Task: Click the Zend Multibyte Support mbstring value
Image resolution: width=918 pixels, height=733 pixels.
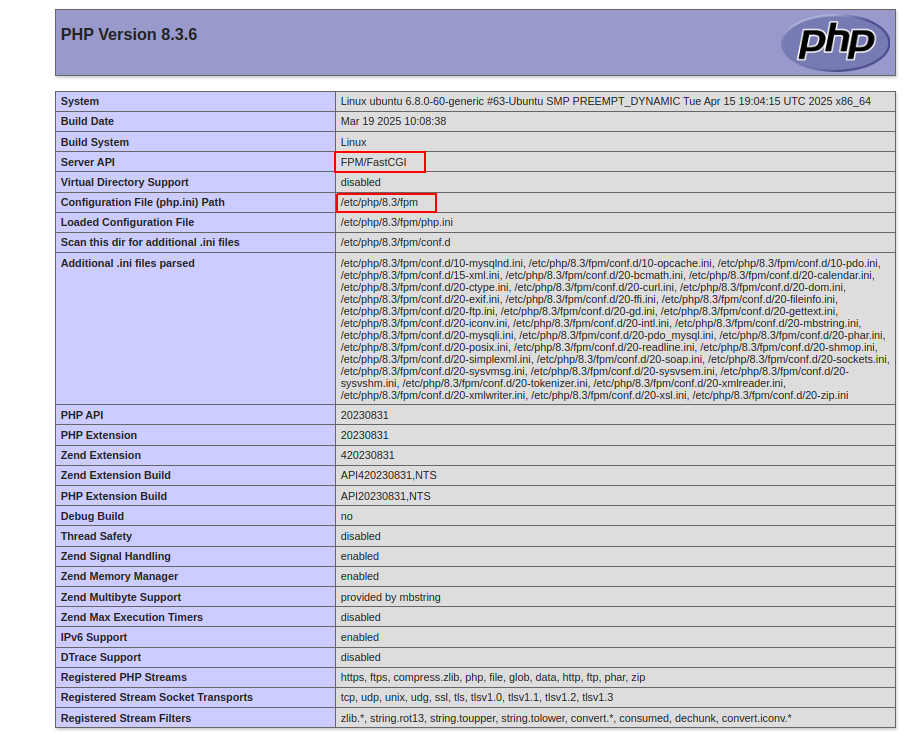Action: (x=390, y=597)
